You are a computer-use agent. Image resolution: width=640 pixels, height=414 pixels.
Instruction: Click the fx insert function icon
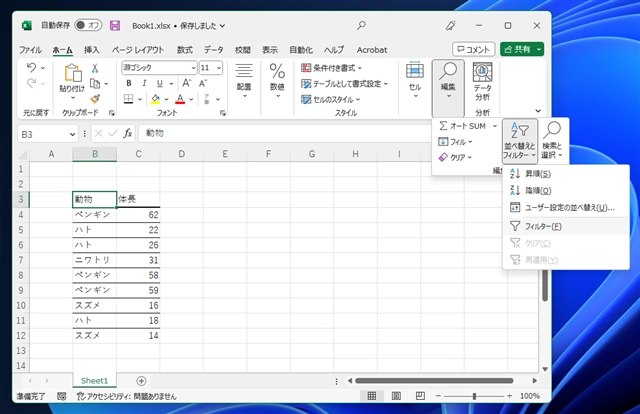(x=128, y=133)
